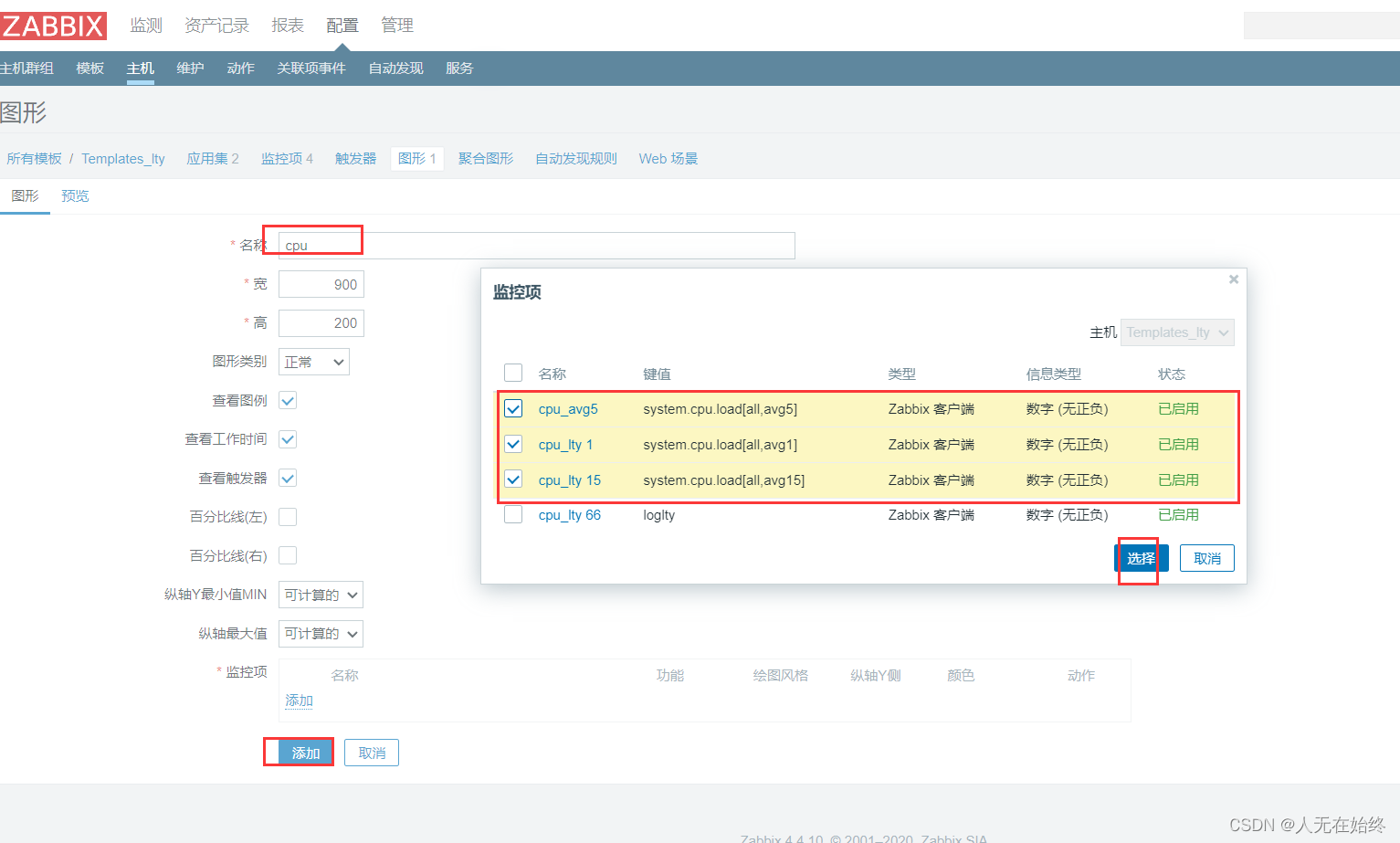This screenshot has height=843, width=1400.
Task: Click the 键值 column header
Action: click(657, 374)
